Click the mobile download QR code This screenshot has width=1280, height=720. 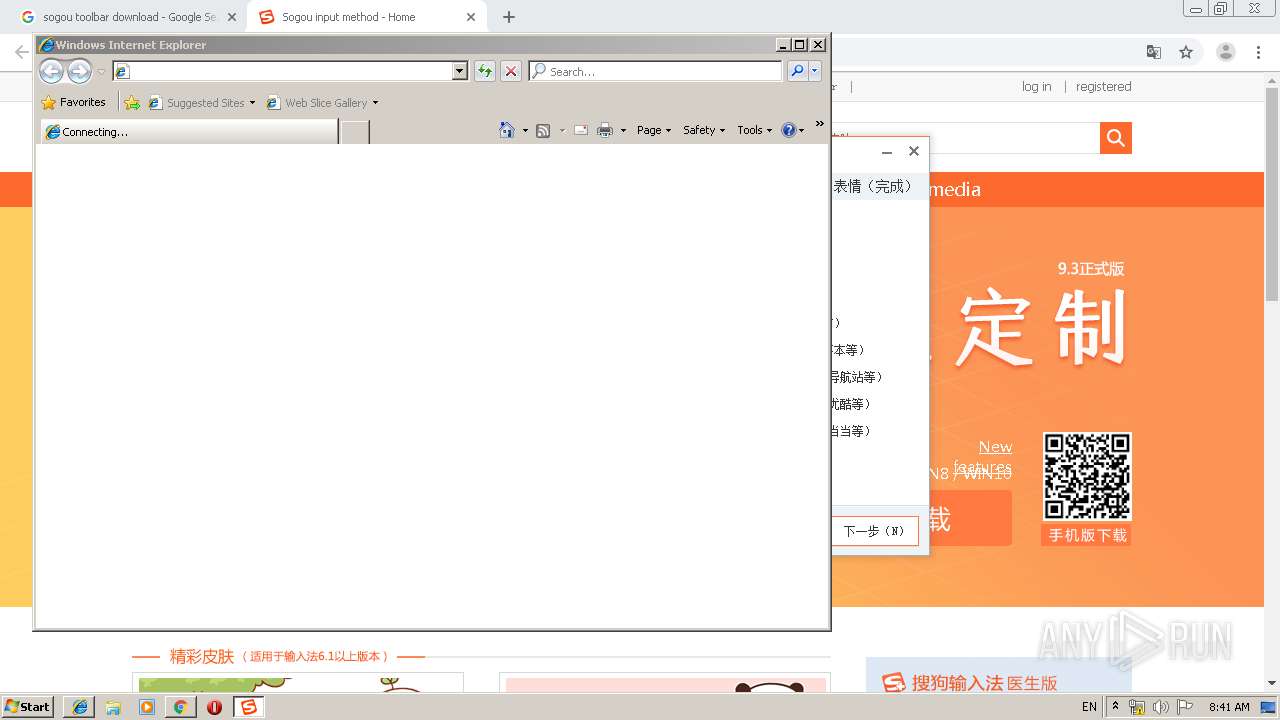click(x=1087, y=476)
